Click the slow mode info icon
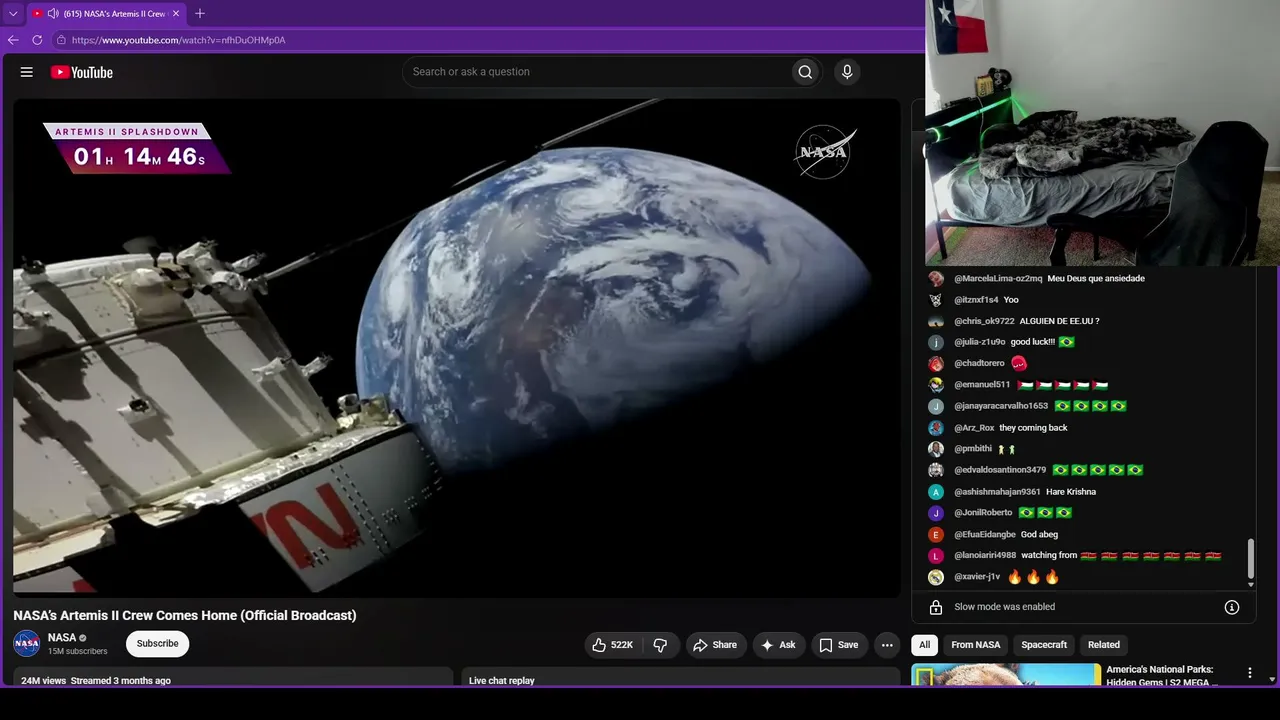1280x720 pixels. pyautogui.click(x=1232, y=607)
